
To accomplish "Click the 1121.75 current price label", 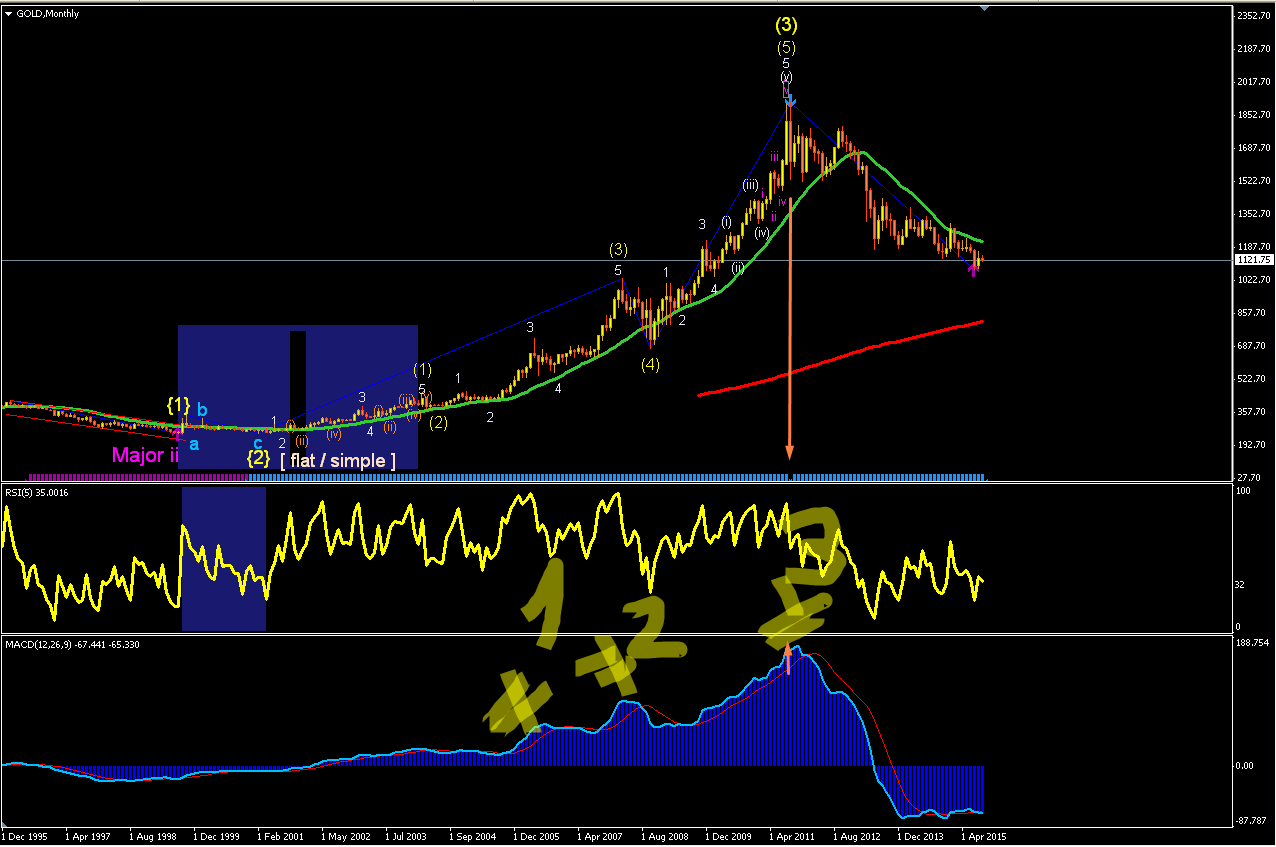I will (1253, 260).
